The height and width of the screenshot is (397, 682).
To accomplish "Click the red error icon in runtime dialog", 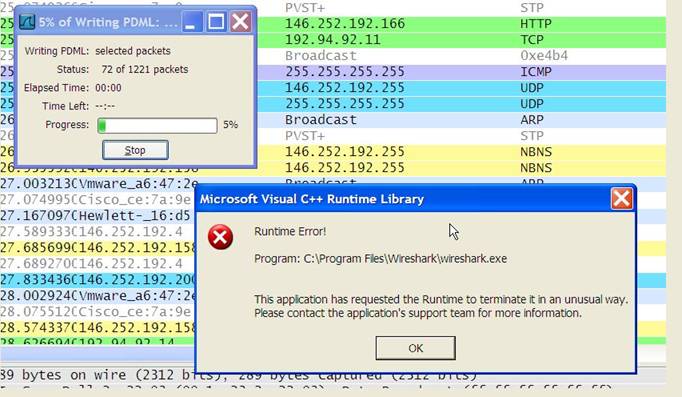I will tap(220, 237).
